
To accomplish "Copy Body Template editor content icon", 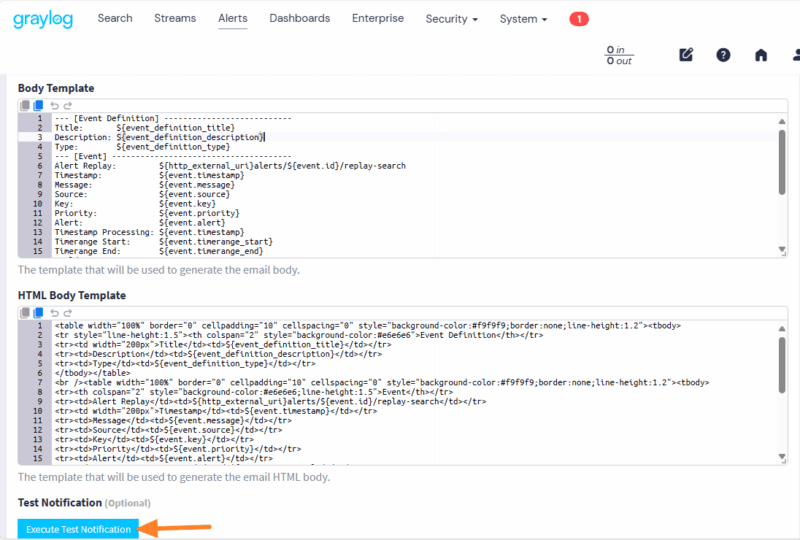I will pyautogui.click(x=24, y=106).
